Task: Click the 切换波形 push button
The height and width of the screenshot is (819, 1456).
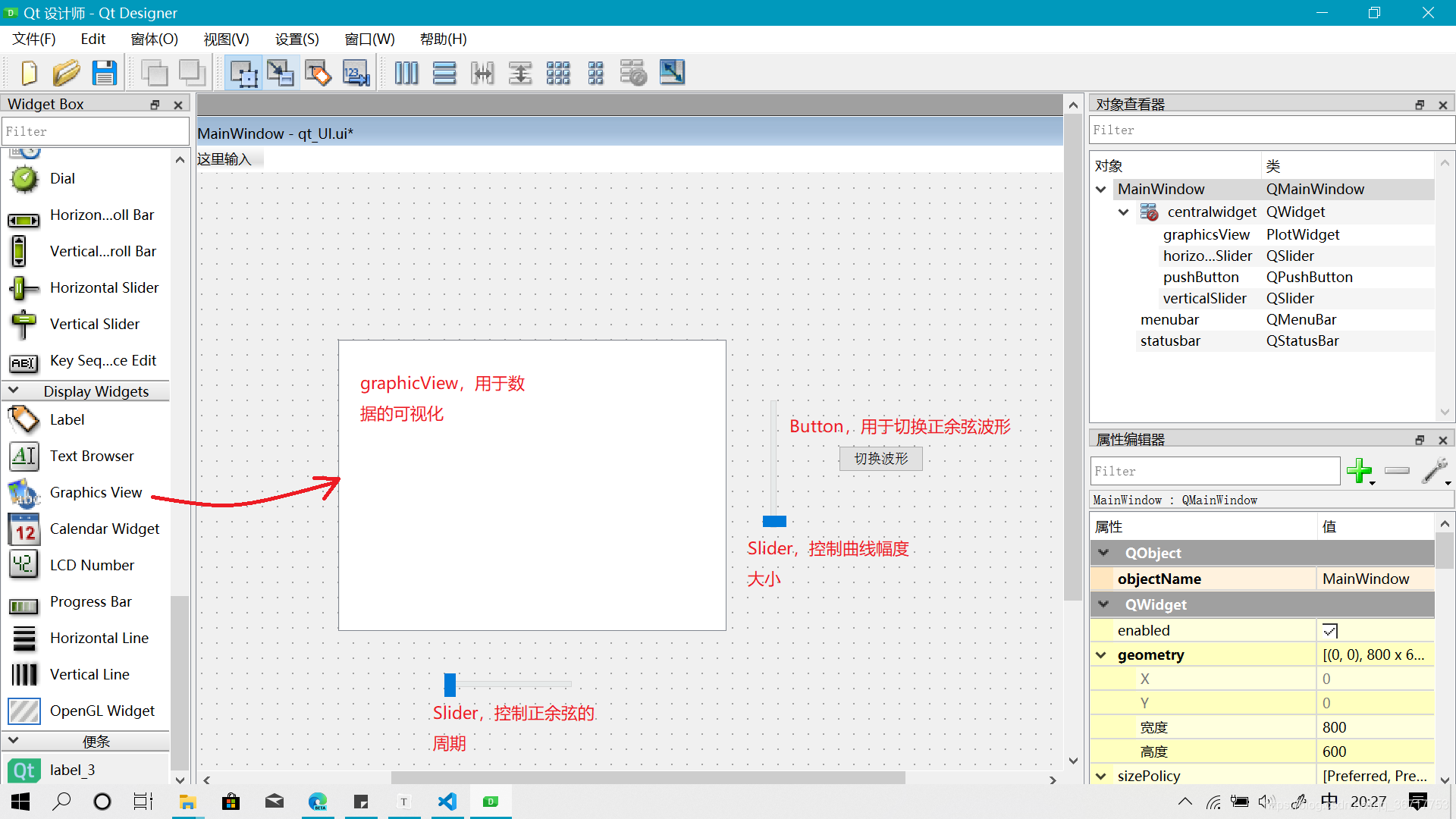Action: pos(880,458)
